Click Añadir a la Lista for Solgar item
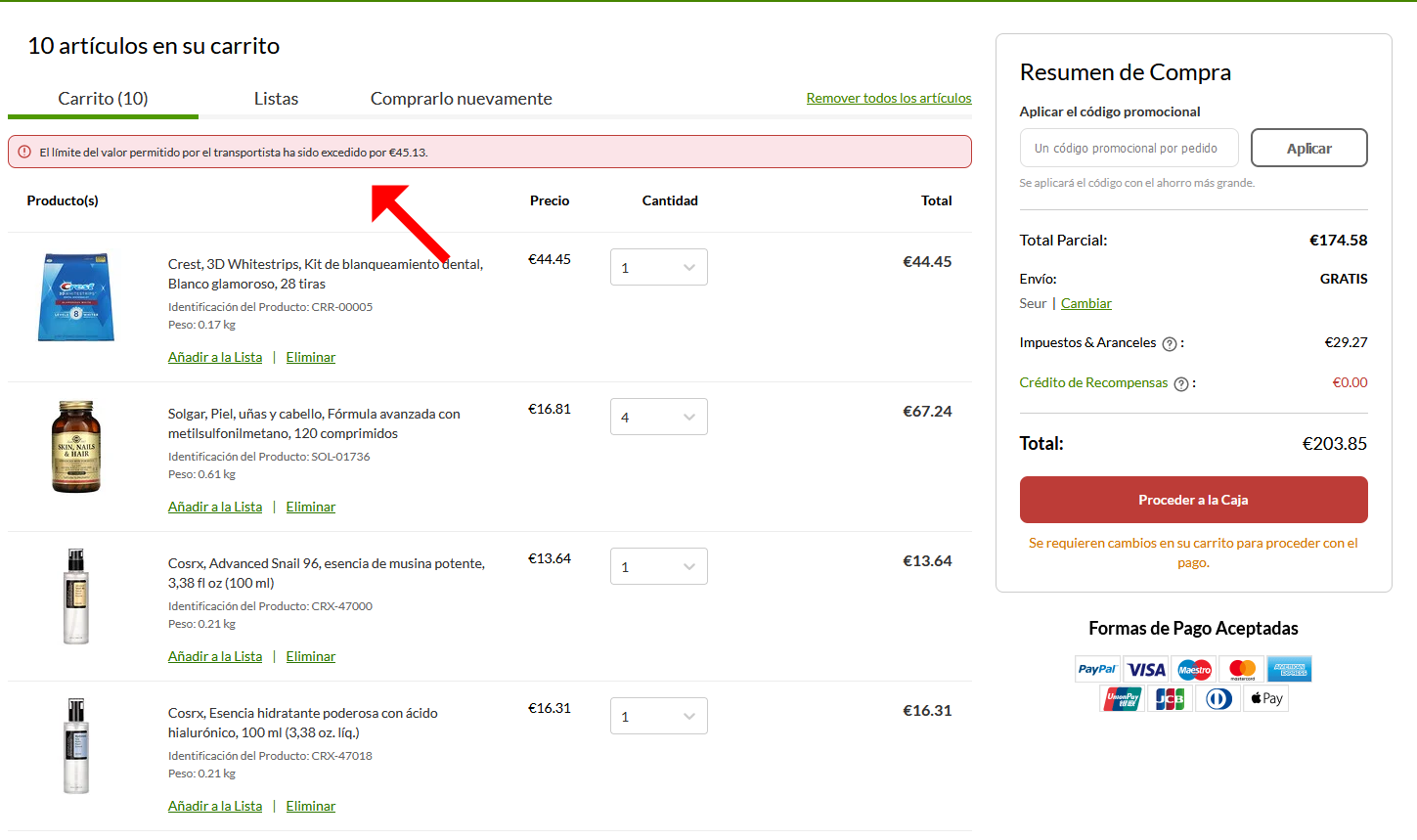Image resolution: width=1417 pixels, height=840 pixels. click(x=215, y=507)
